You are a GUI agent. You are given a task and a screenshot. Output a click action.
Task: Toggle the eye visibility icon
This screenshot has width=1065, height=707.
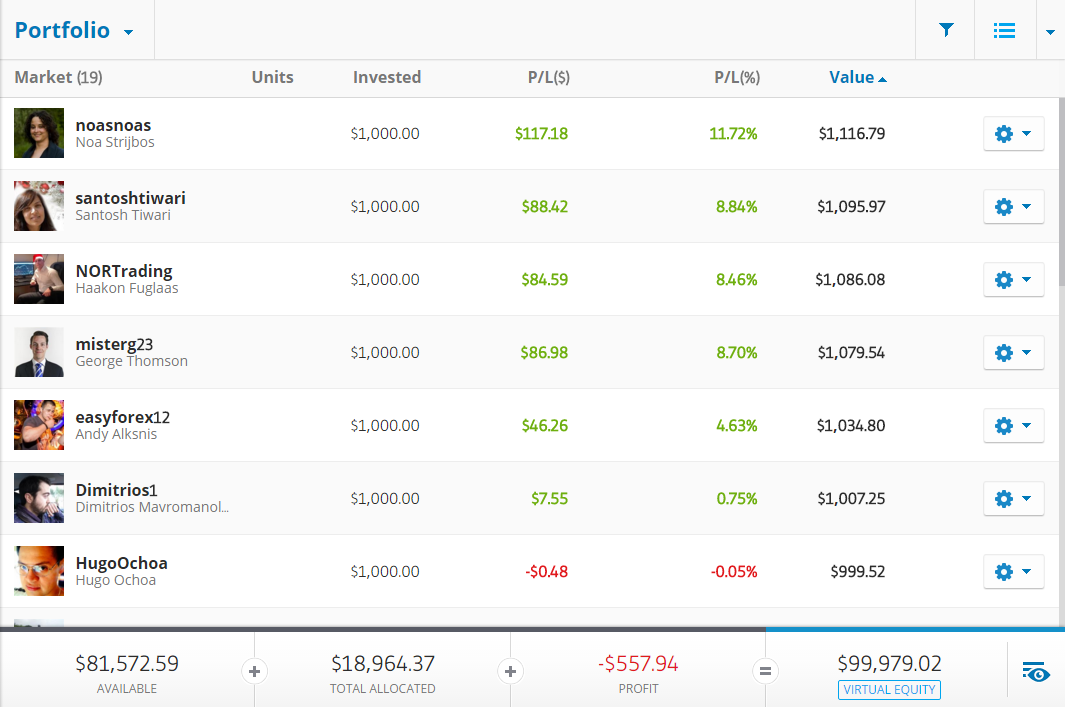pyautogui.click(x=1036, y=672)
